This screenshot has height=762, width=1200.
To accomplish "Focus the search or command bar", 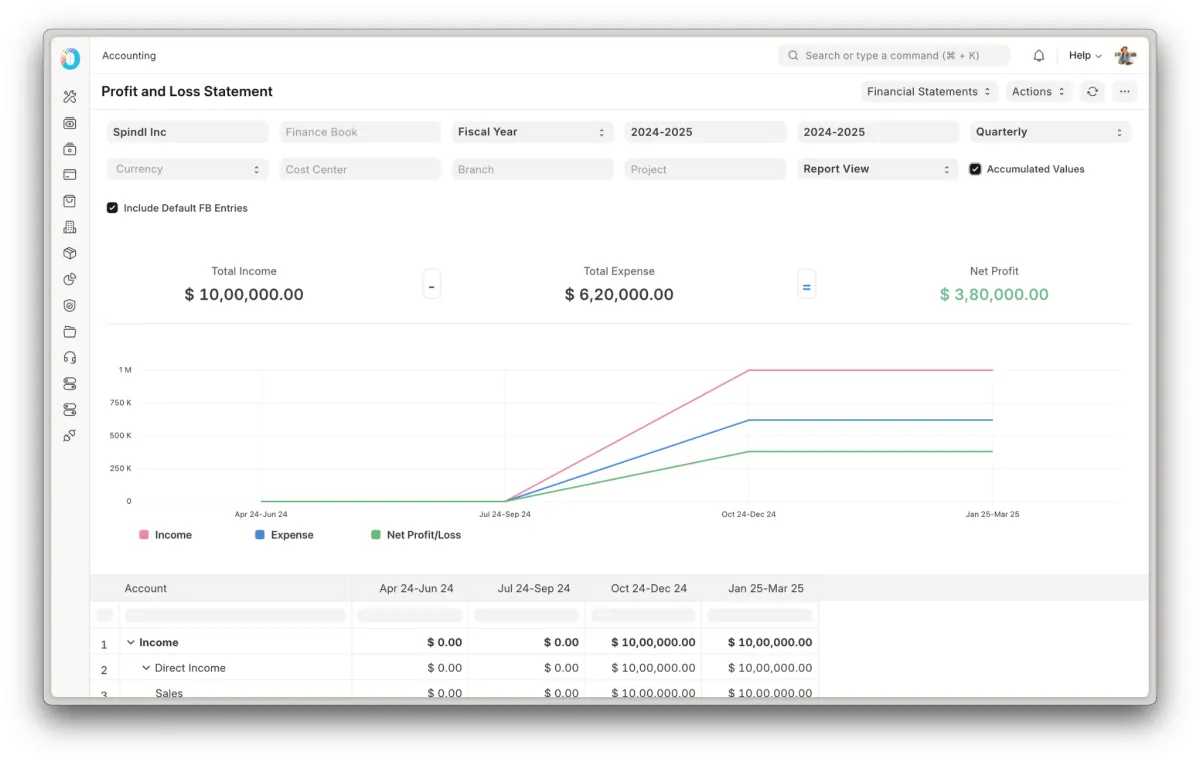I will coord(894,56).
